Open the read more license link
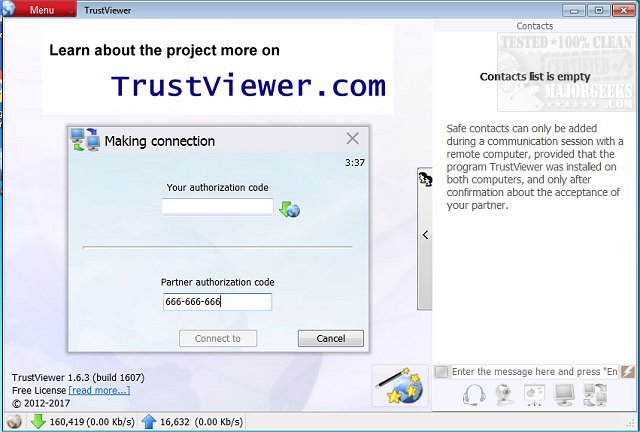This screenshot has width=640, height=432. 99,390
